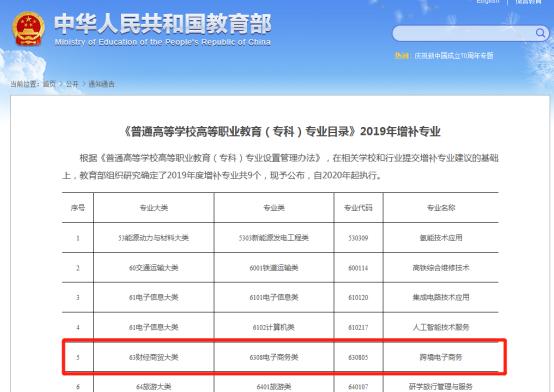Select the cell 6102计算机类
This screenshot has width=554, height=392.
coord(274,328)
